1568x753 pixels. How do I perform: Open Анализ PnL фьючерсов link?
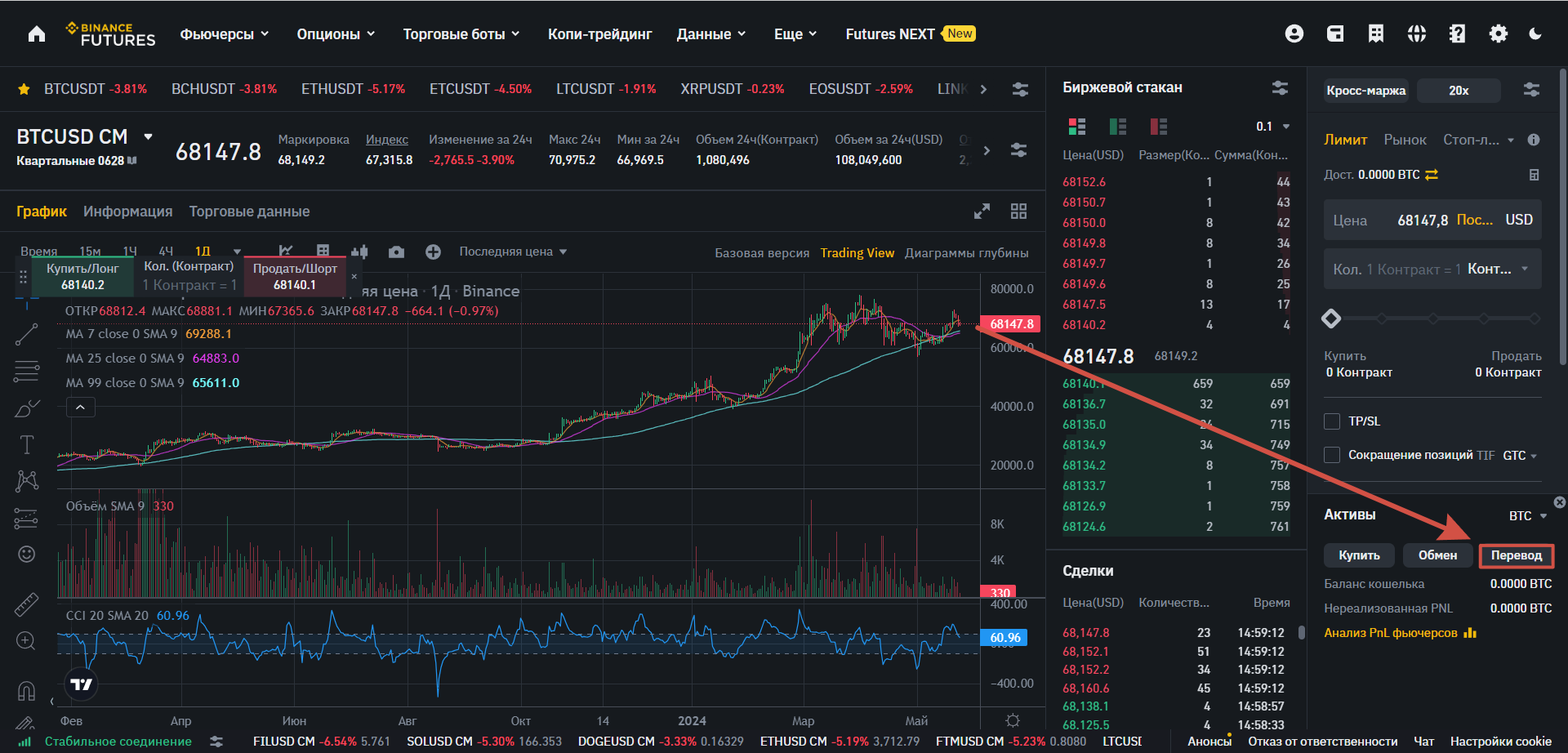pos(1400,633)
